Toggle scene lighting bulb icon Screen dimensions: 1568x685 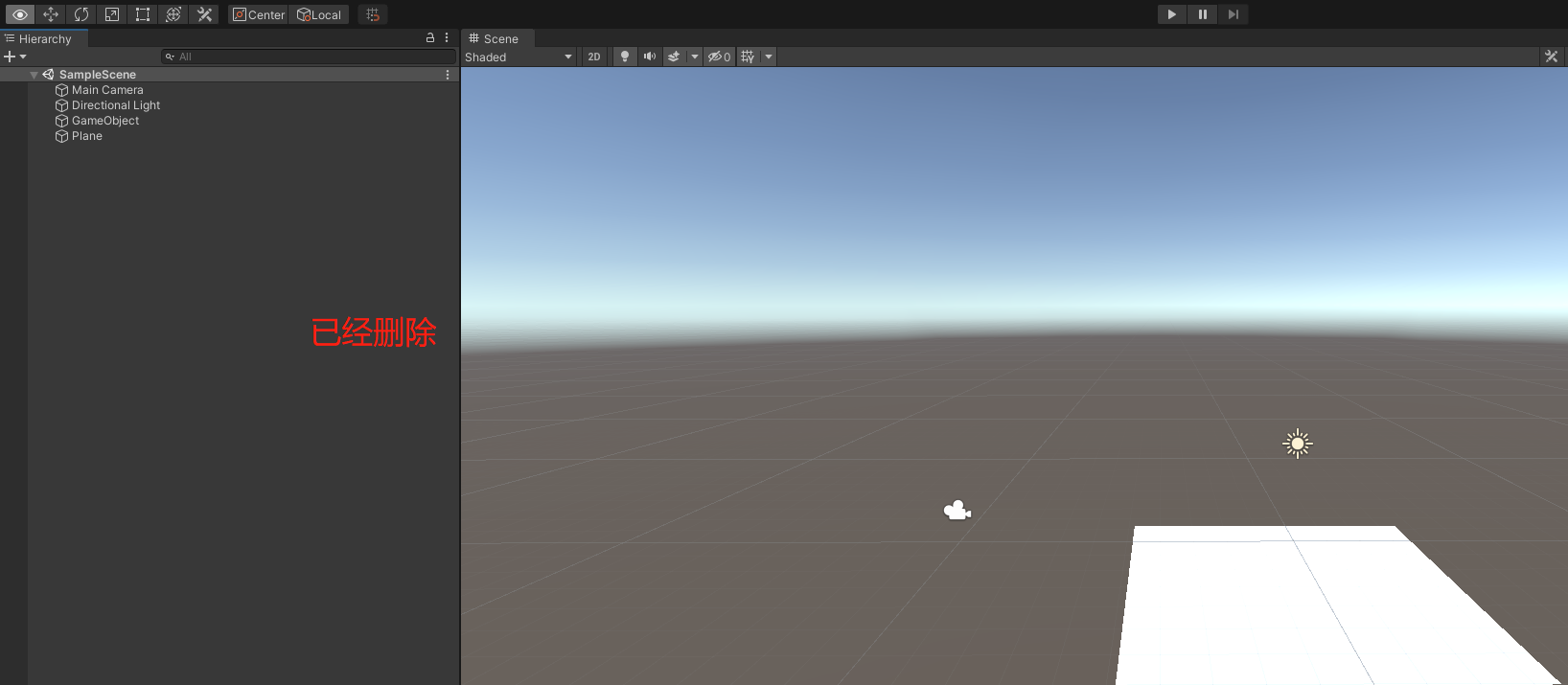tap(625, 57)
